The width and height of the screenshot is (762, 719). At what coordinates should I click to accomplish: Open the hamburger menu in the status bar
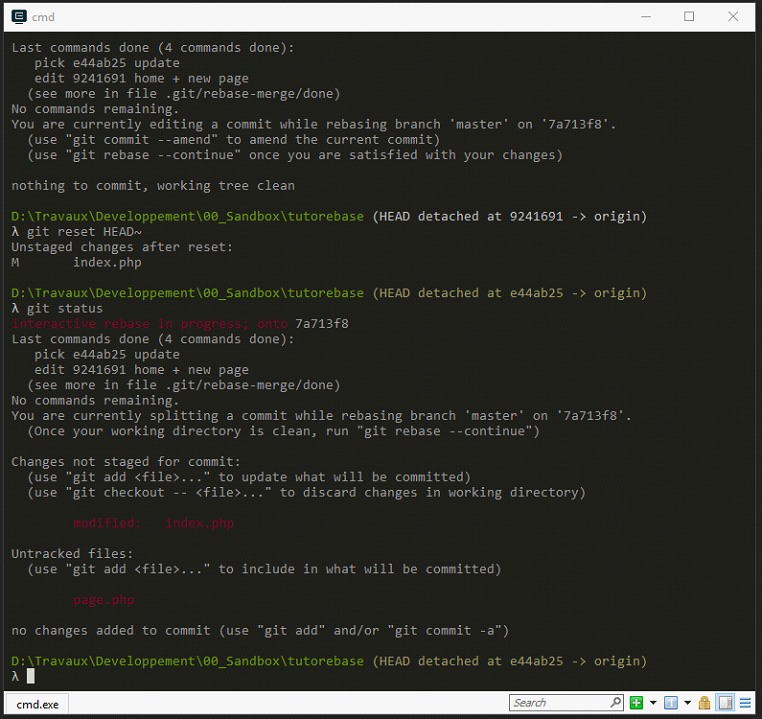click(x=745, y=703)
